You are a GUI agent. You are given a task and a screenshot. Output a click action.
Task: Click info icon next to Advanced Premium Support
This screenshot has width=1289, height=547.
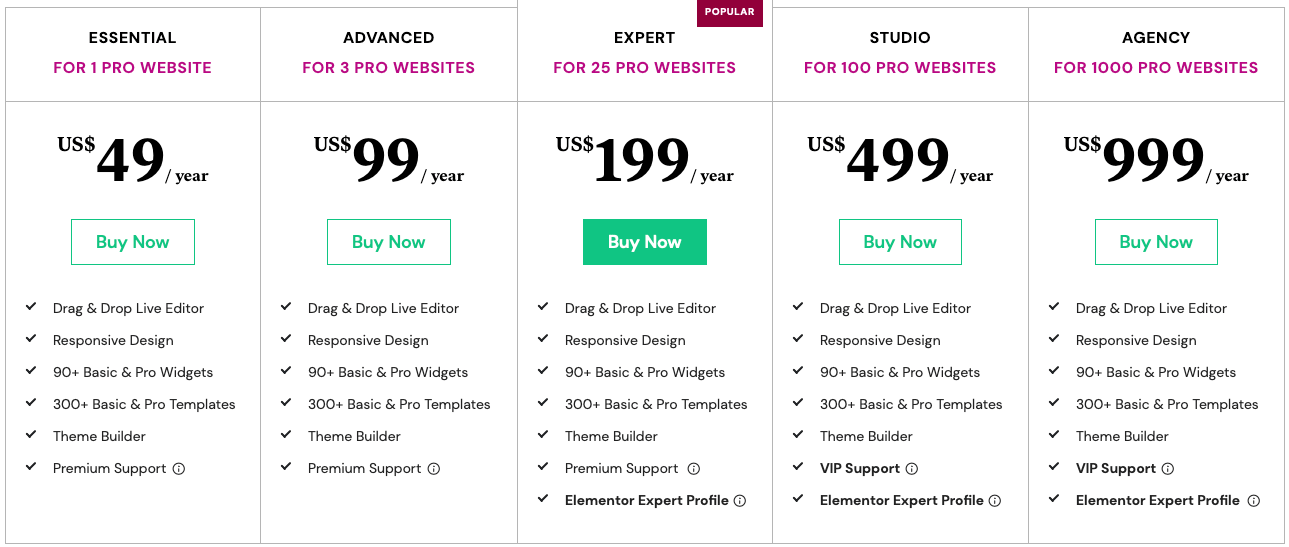coord(434,468)
